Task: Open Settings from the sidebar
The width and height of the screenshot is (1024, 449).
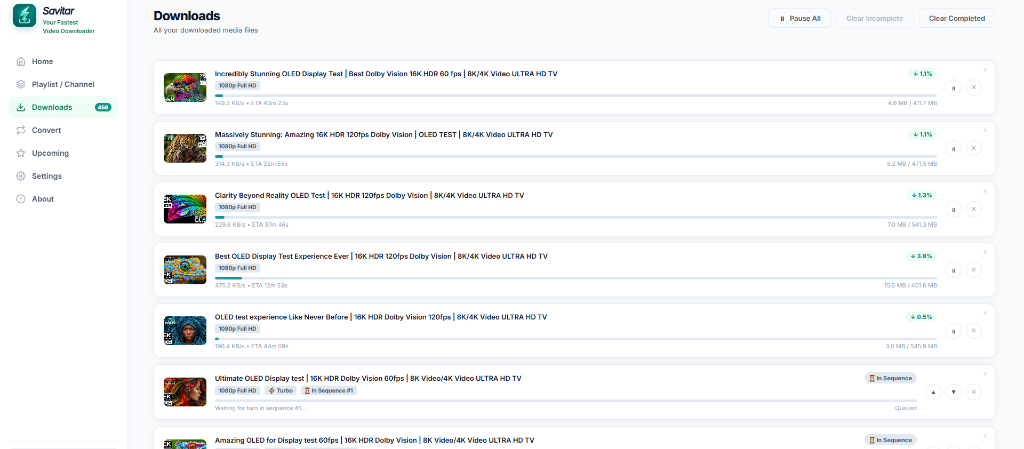Action: click(64, 176)
